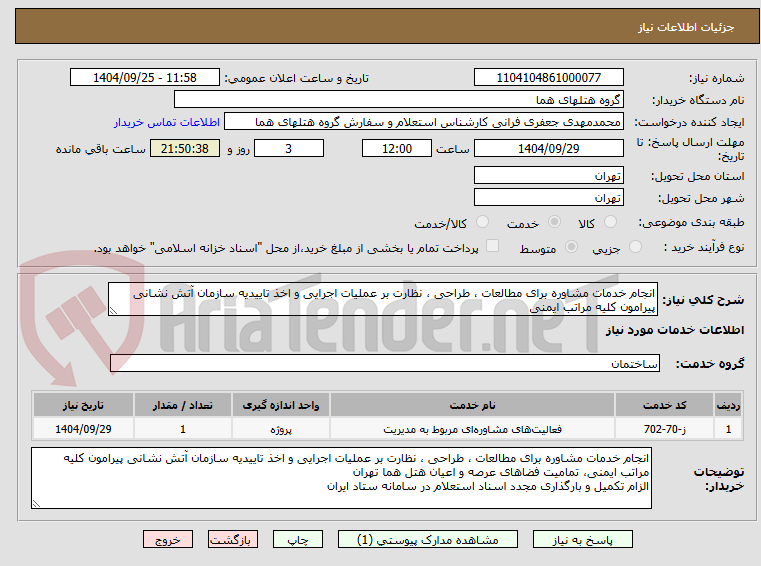
Task: Click the نام دستگاه خریدار field
Action: tap(398, 100)
